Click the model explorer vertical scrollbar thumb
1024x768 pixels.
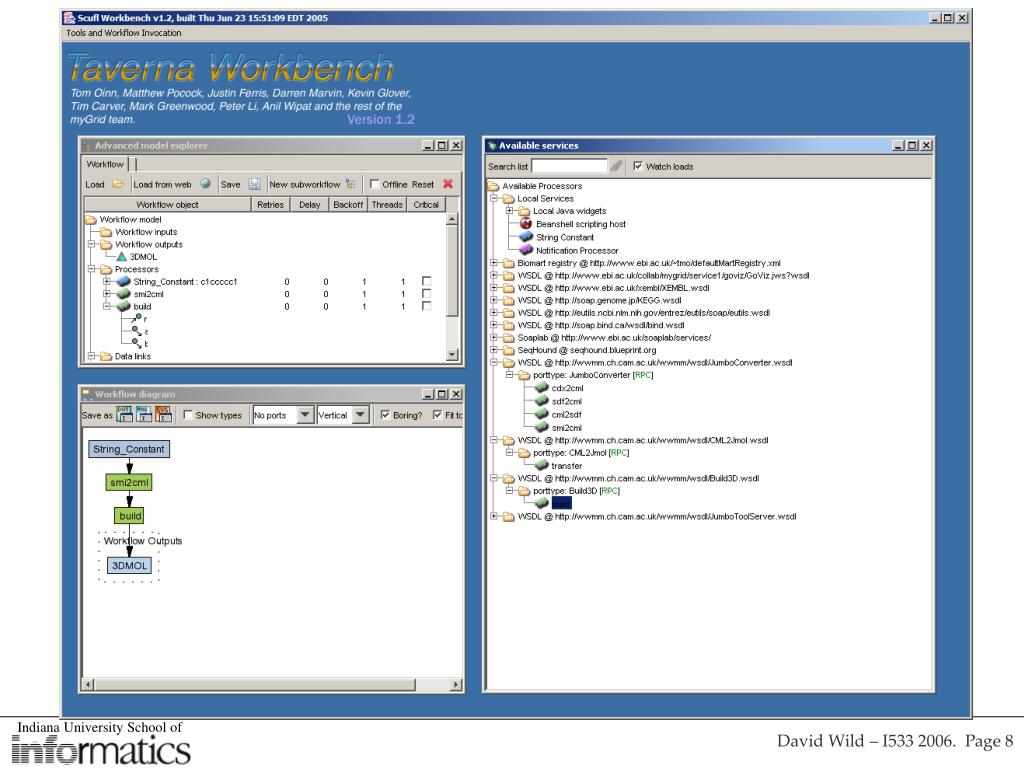pos(452,271)
